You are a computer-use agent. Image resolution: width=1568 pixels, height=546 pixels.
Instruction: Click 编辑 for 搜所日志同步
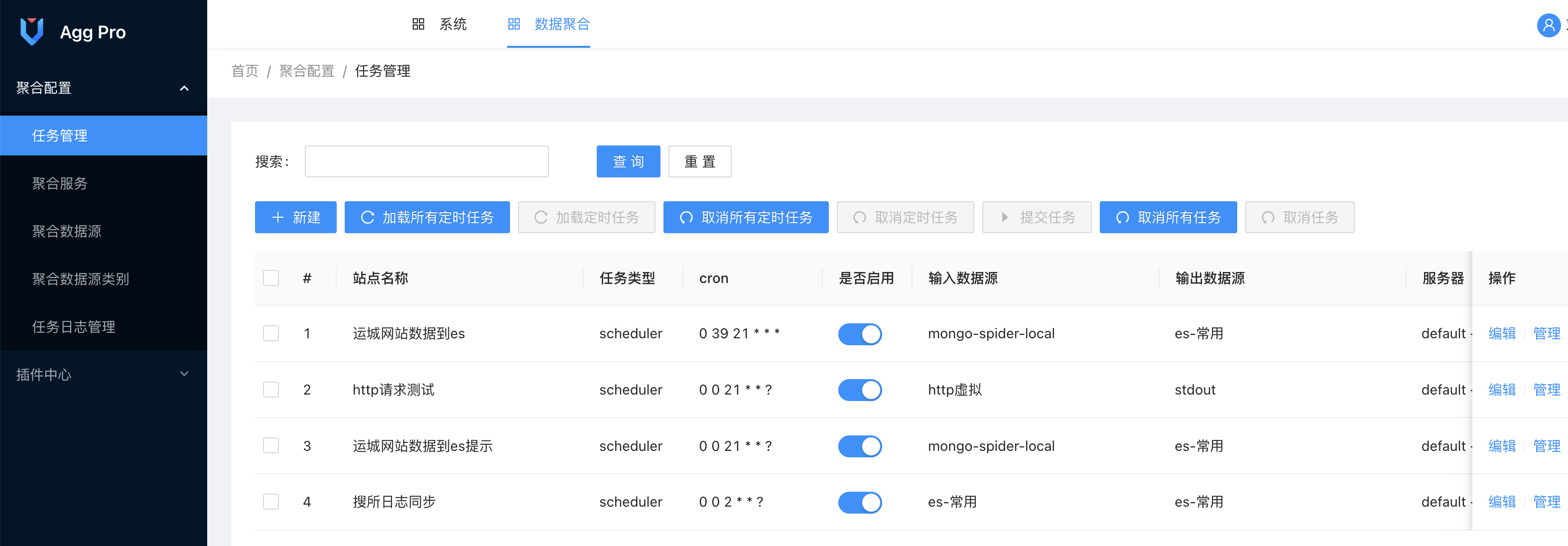1502,502
